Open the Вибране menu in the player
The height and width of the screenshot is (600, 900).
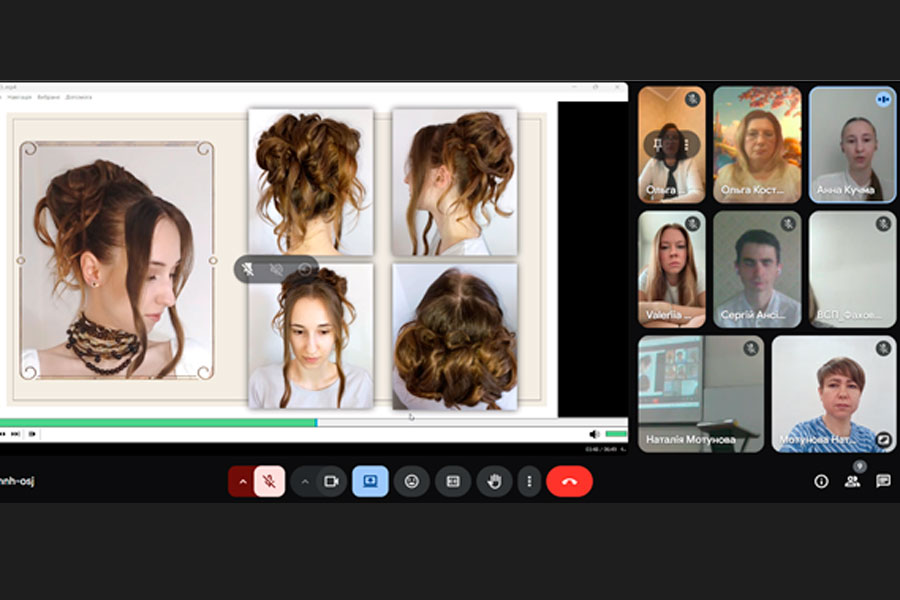click(x=48, y=97)
